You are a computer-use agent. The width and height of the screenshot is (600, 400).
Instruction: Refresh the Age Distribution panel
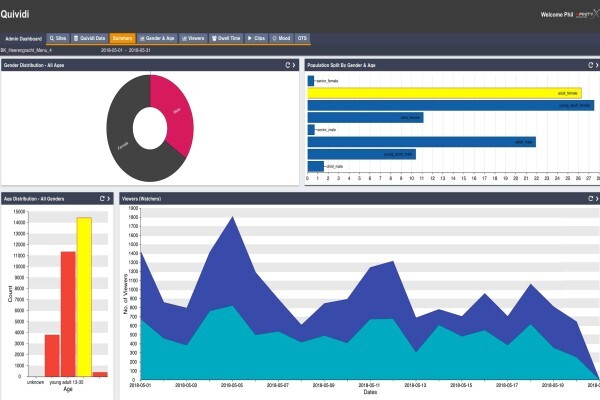click(x=102, y=199)
